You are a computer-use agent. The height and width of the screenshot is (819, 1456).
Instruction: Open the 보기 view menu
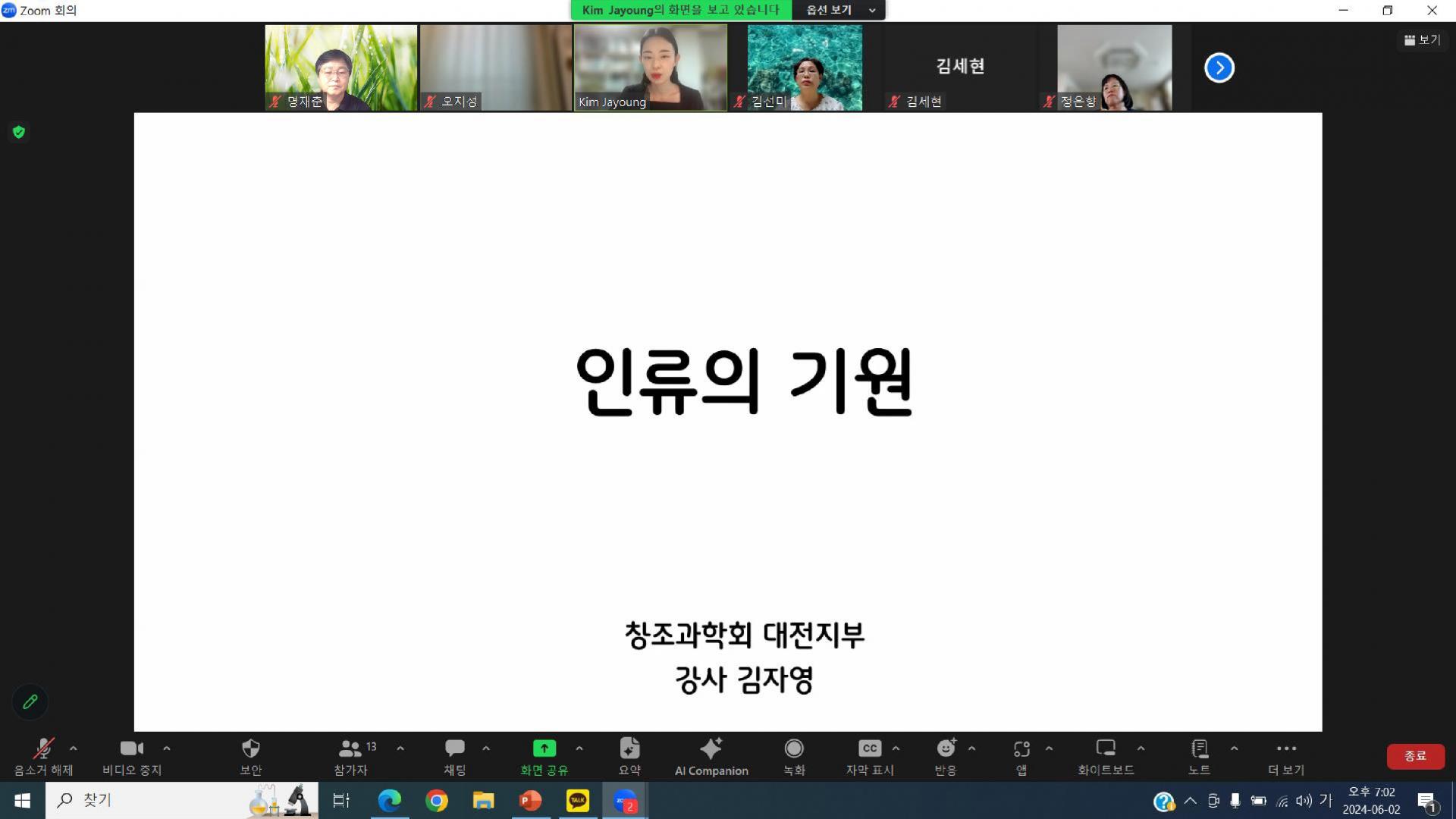click(x=1423, y=39)
